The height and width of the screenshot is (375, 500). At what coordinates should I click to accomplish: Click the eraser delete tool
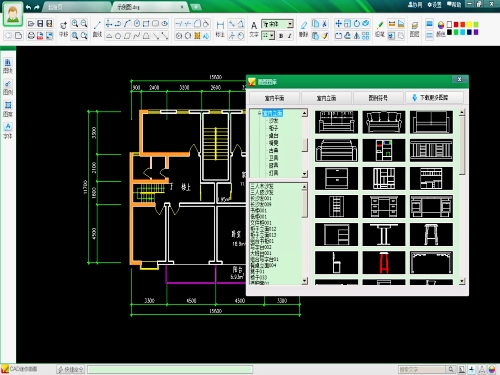click(304, 25)
